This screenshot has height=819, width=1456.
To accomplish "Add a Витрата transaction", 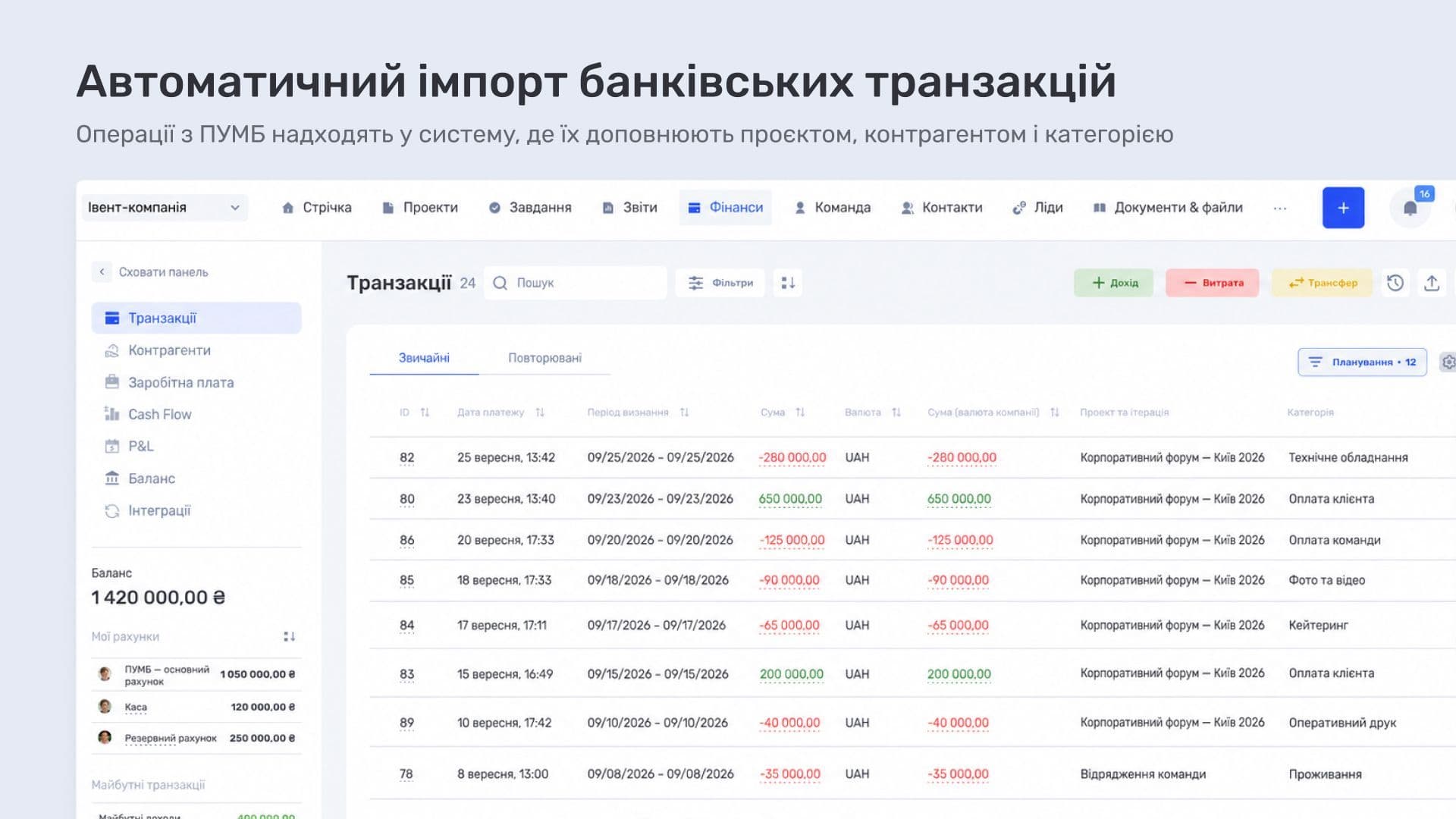I will click(x=1213, y=283).
